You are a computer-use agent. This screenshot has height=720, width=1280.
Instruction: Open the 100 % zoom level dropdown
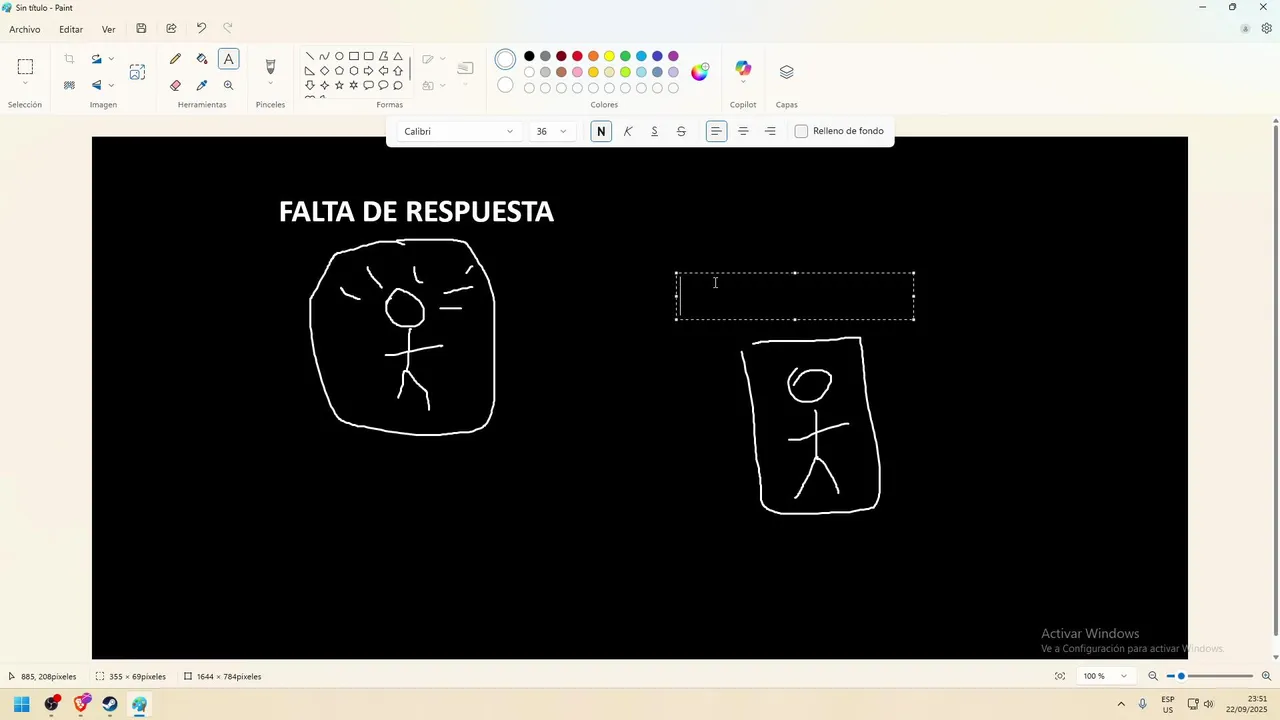pyautogui.click(x=1105, y=676)
